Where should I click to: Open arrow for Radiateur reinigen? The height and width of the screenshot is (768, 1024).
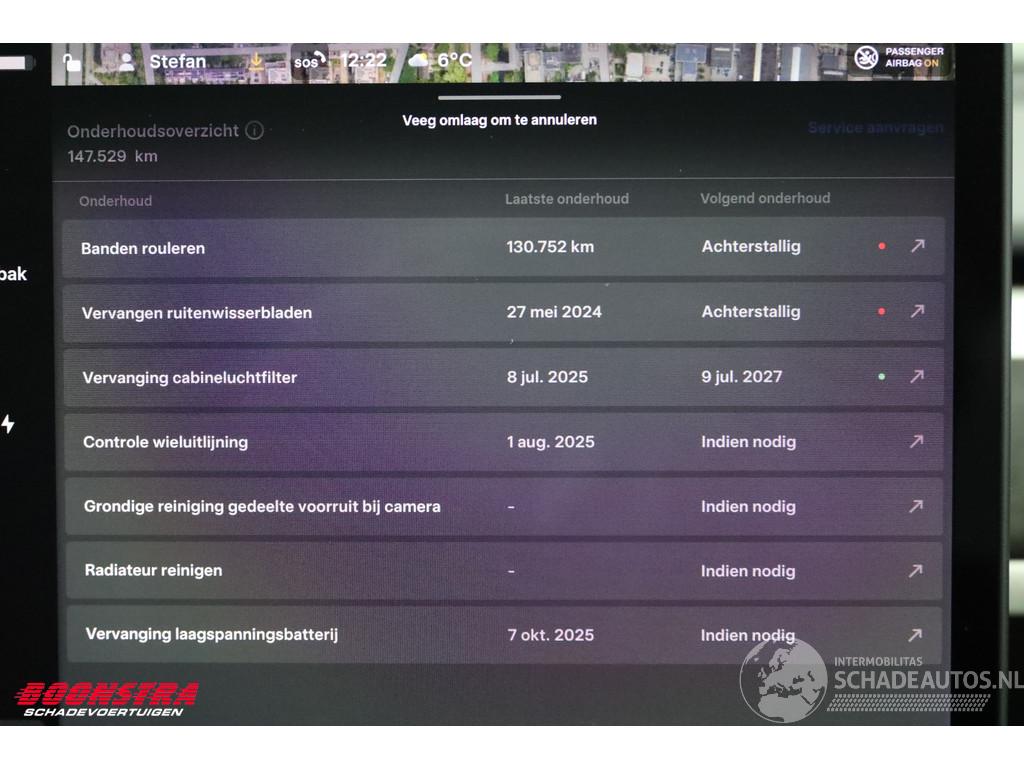point(915,571)
